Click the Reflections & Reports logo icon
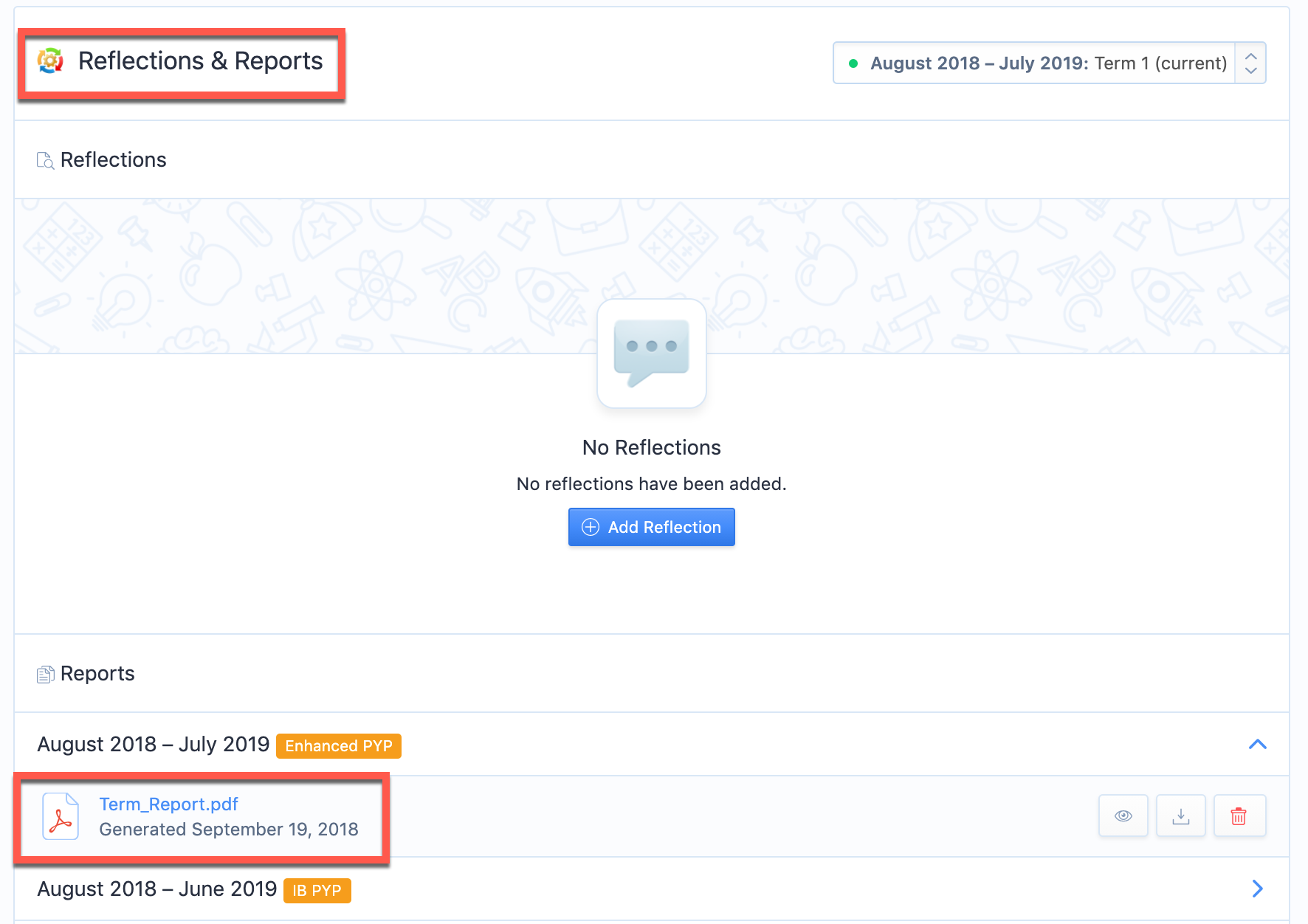Screen dimensions: 1308x924 coord(50,61)
